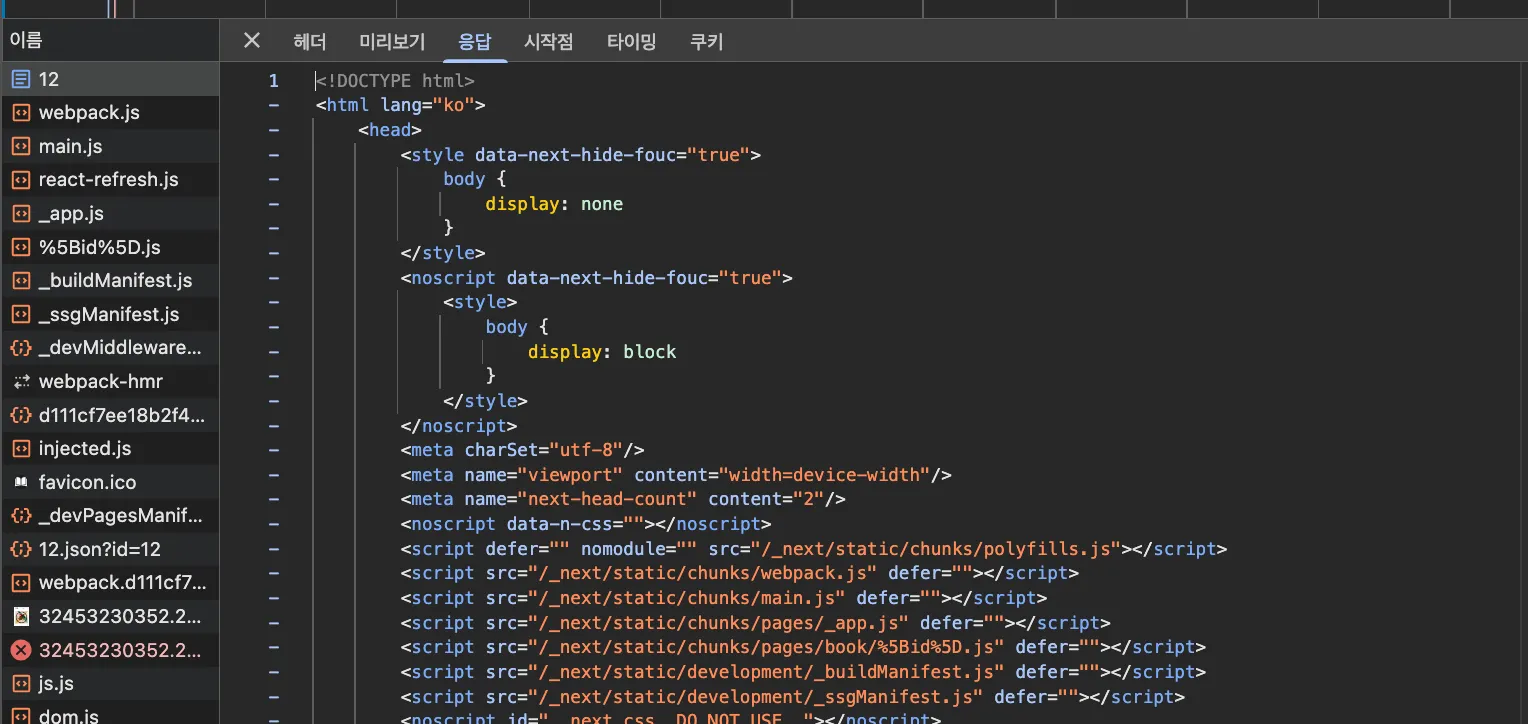1528x724 pixels.
Task: Select the main.js request
Action: pos(109,146)
